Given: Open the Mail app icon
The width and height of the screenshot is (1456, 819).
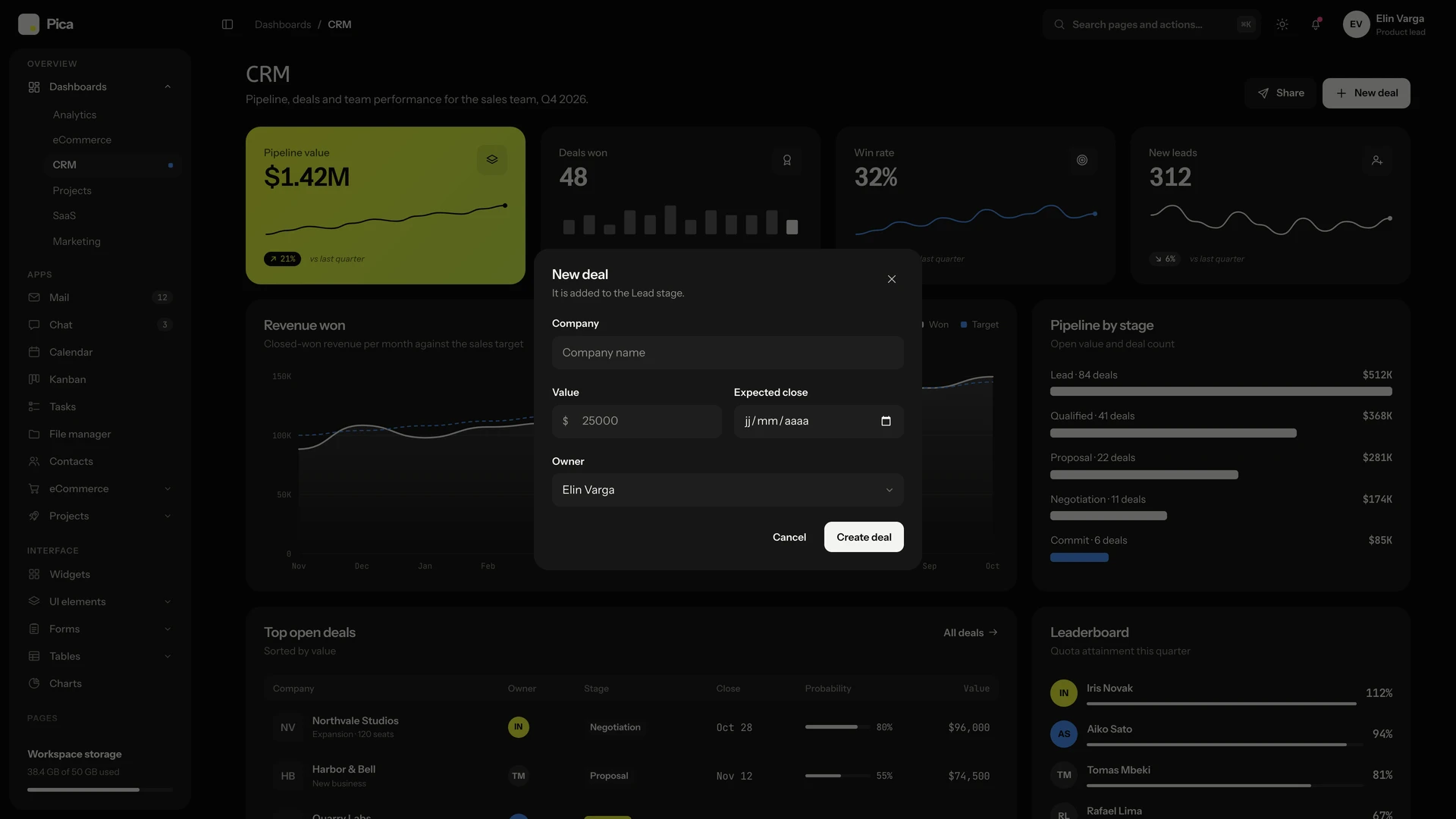Looking at the screenshot, I should (x=34, y=297).
